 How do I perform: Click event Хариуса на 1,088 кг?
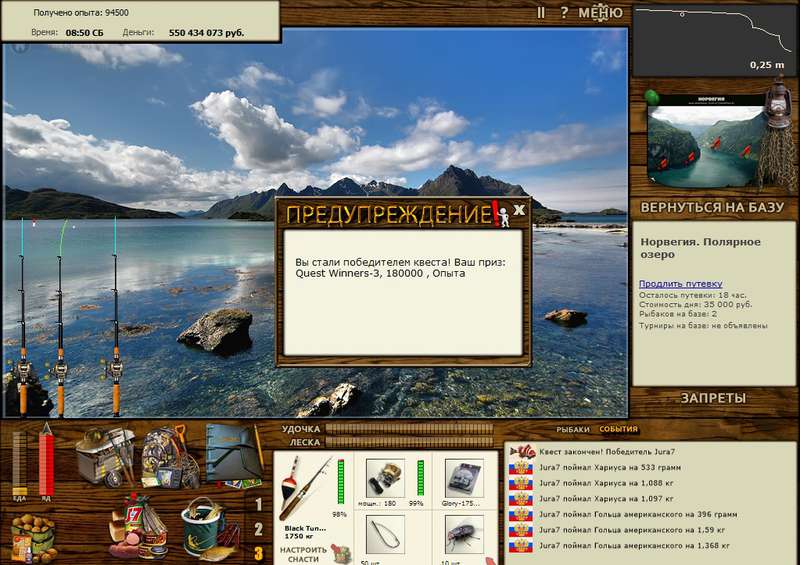click(x=607, y=483)
